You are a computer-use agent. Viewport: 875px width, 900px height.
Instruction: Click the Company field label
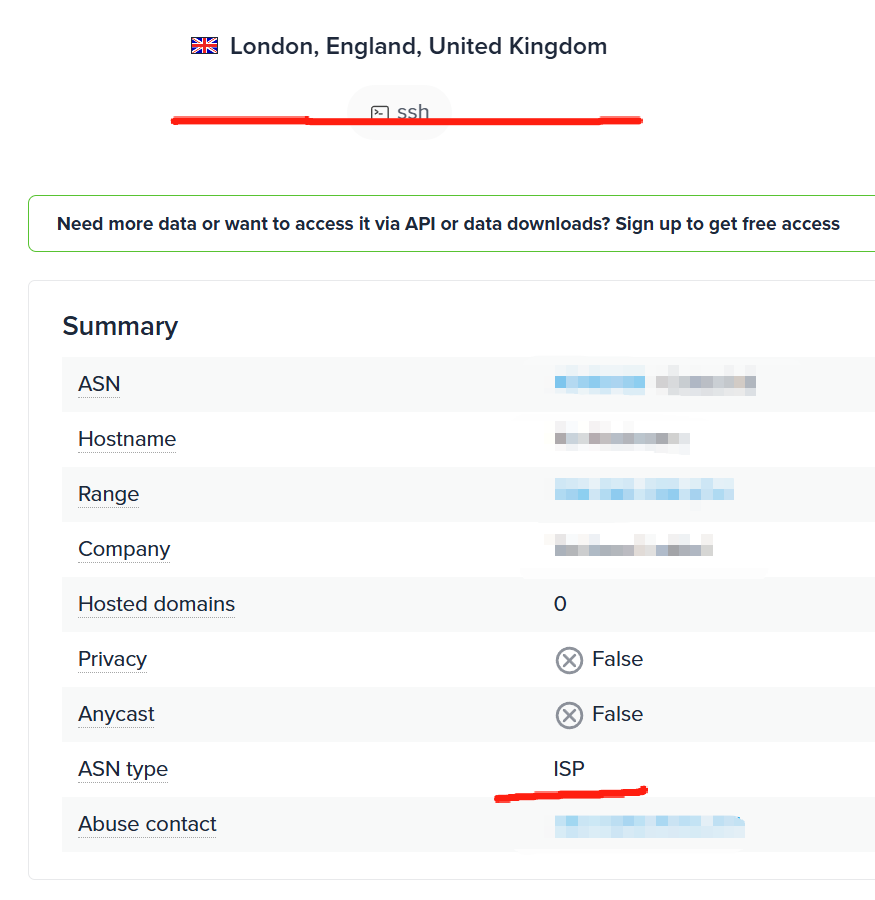point(124,549)
